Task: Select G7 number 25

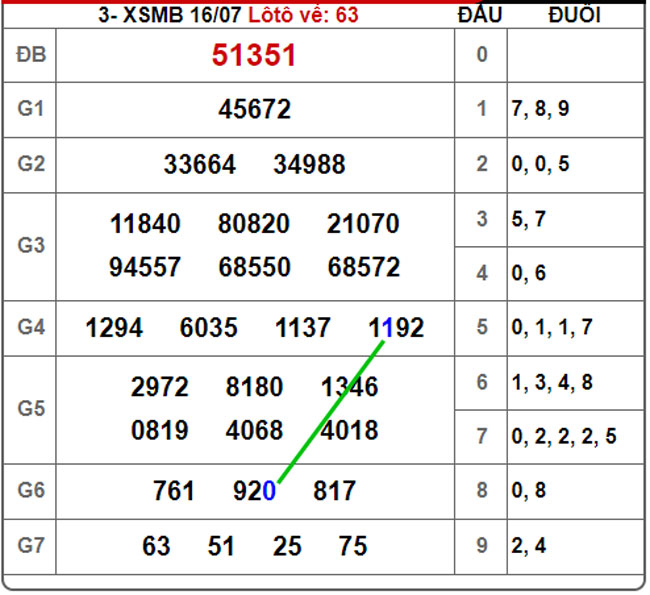Action: pos(287,546)
